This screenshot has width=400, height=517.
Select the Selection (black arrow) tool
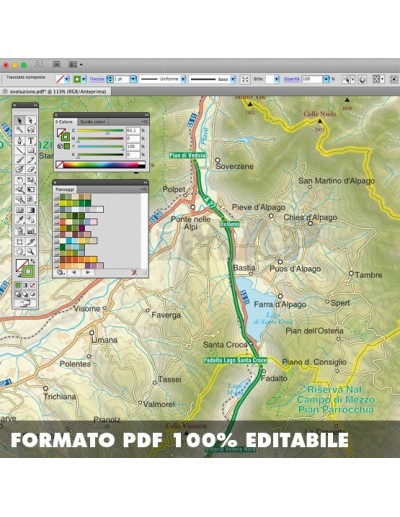click(20, 120)
